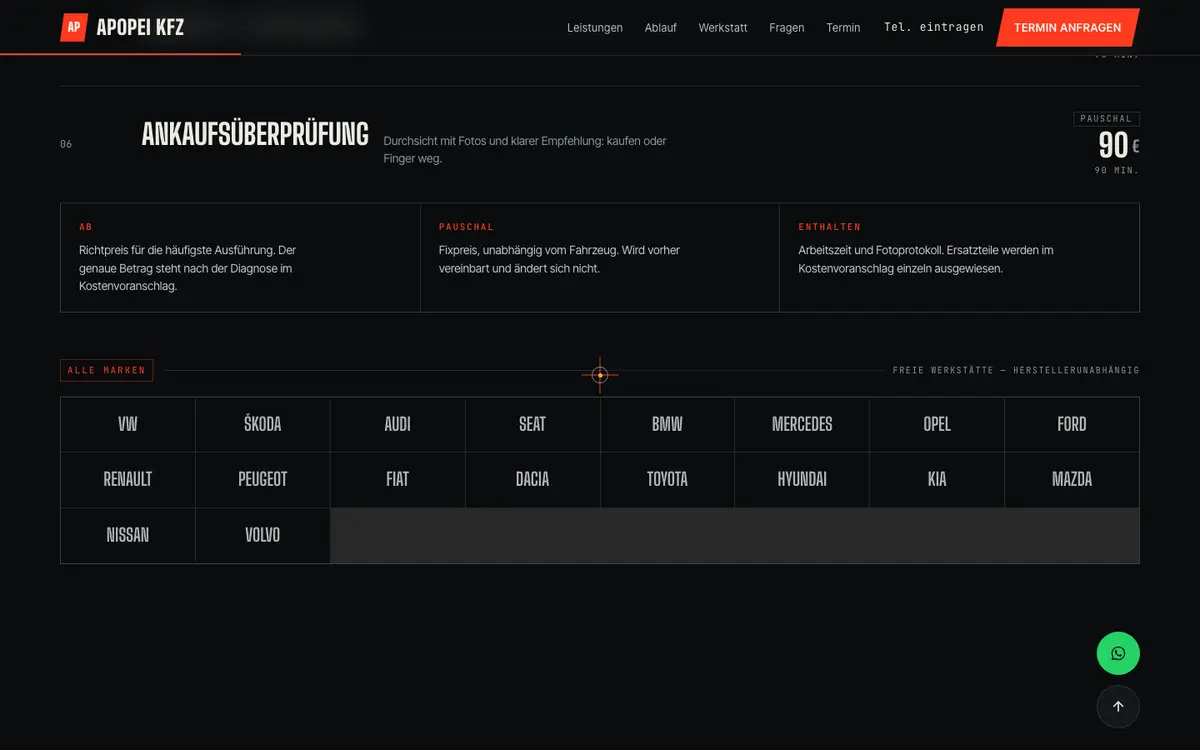
Task: Click the orange crosshair target marker
Action: tap(600, 375)
